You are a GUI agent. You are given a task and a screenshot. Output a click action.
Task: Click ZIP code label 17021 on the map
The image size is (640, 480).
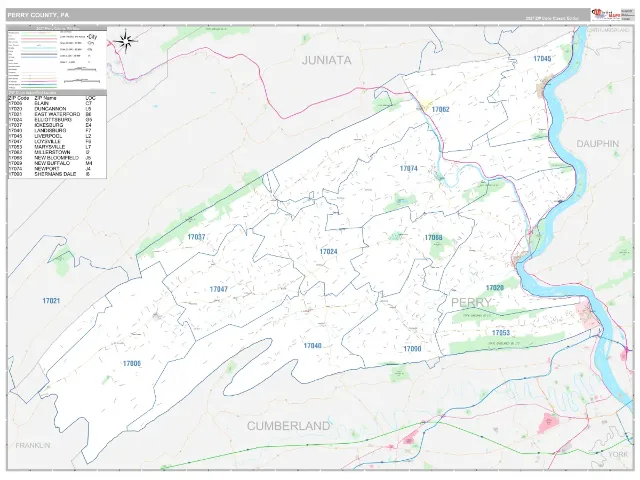pos(51,301)
